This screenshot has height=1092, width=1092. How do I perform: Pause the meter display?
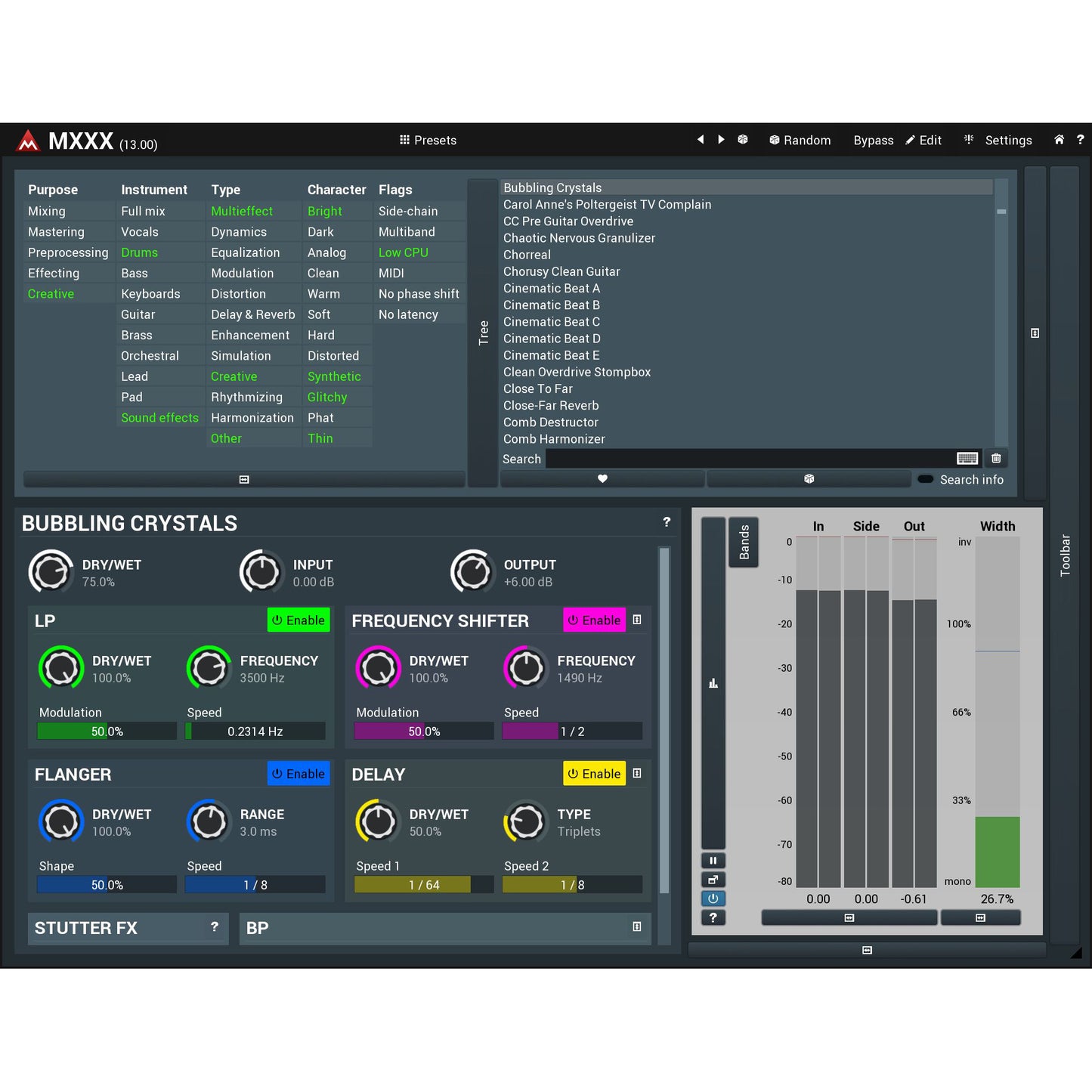tap(713, 861)
